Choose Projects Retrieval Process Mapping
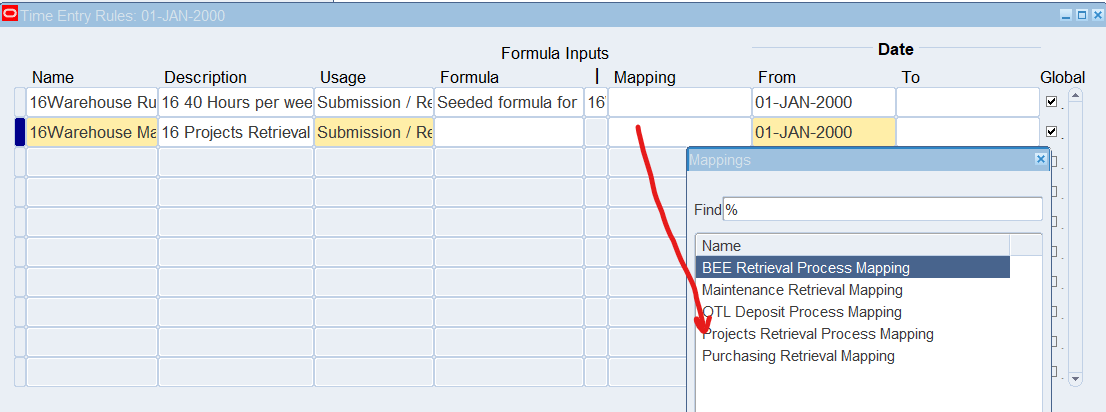1106x412 pixels. click(x=818, y=334)
